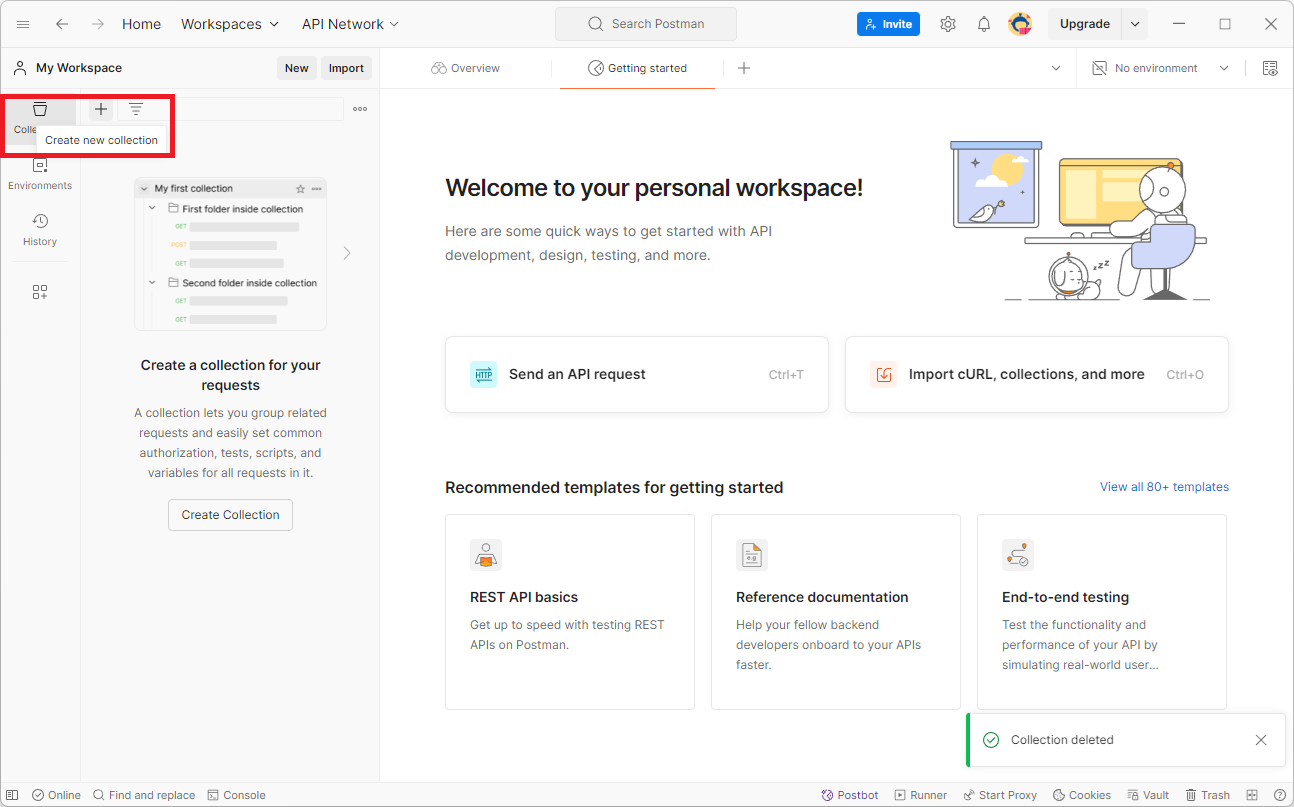The width and height of the screenshot is (1294, 807).
Task: Click the My first collection preview image
Action: click(x=230, y=254)
